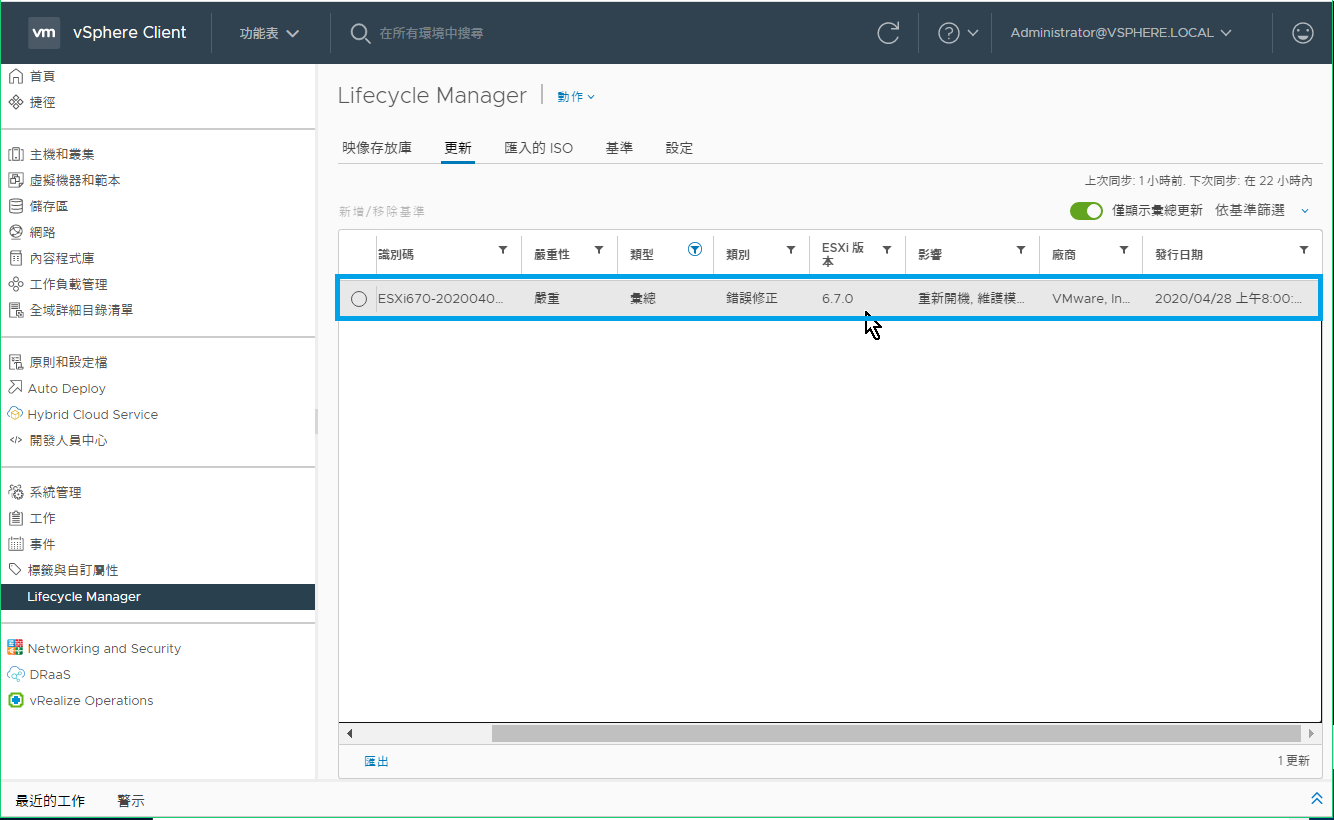Filter the 嚴重性 column
The width and height of the screenshot is (1334, 820).
pyautogui.click(x=599, y=250)
